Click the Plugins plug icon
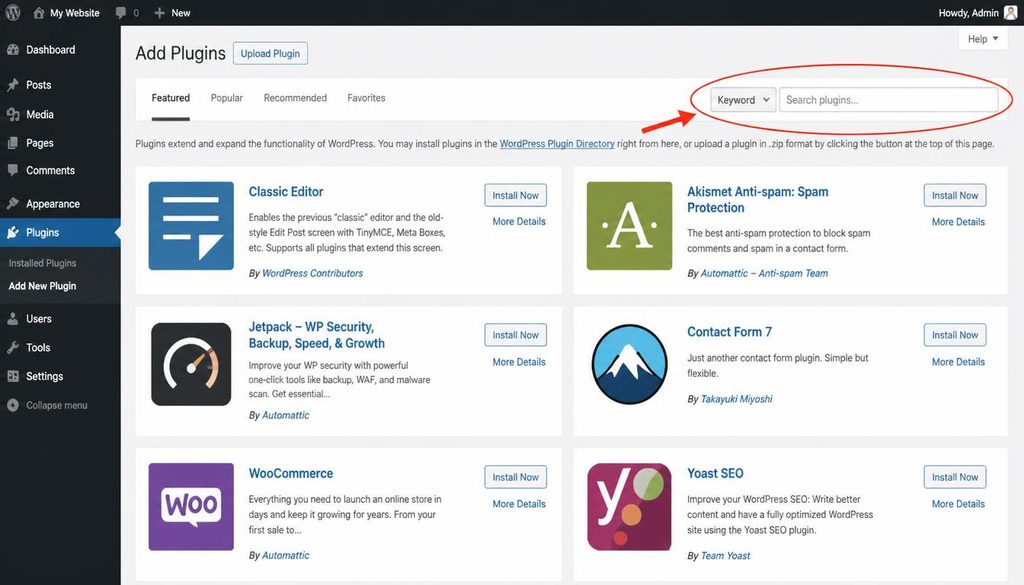The height and width of the screenshot is (585, 1024). 12,232
